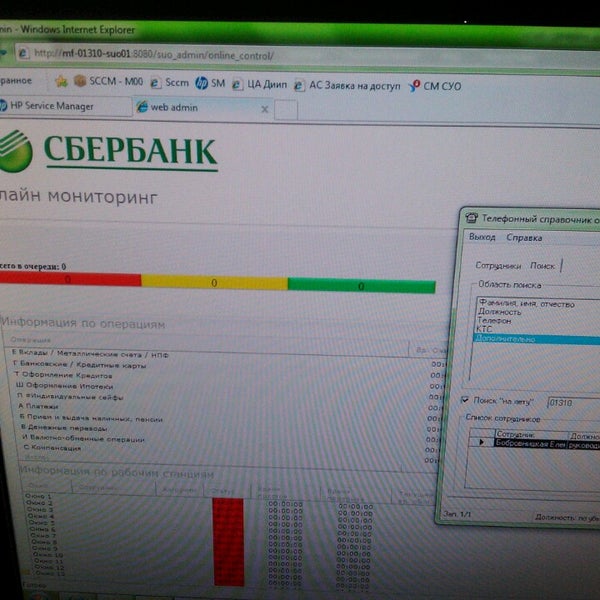Click the Internet Explorer address bar URL
Screen dimensions: 600x600
(x=154, y=55)
